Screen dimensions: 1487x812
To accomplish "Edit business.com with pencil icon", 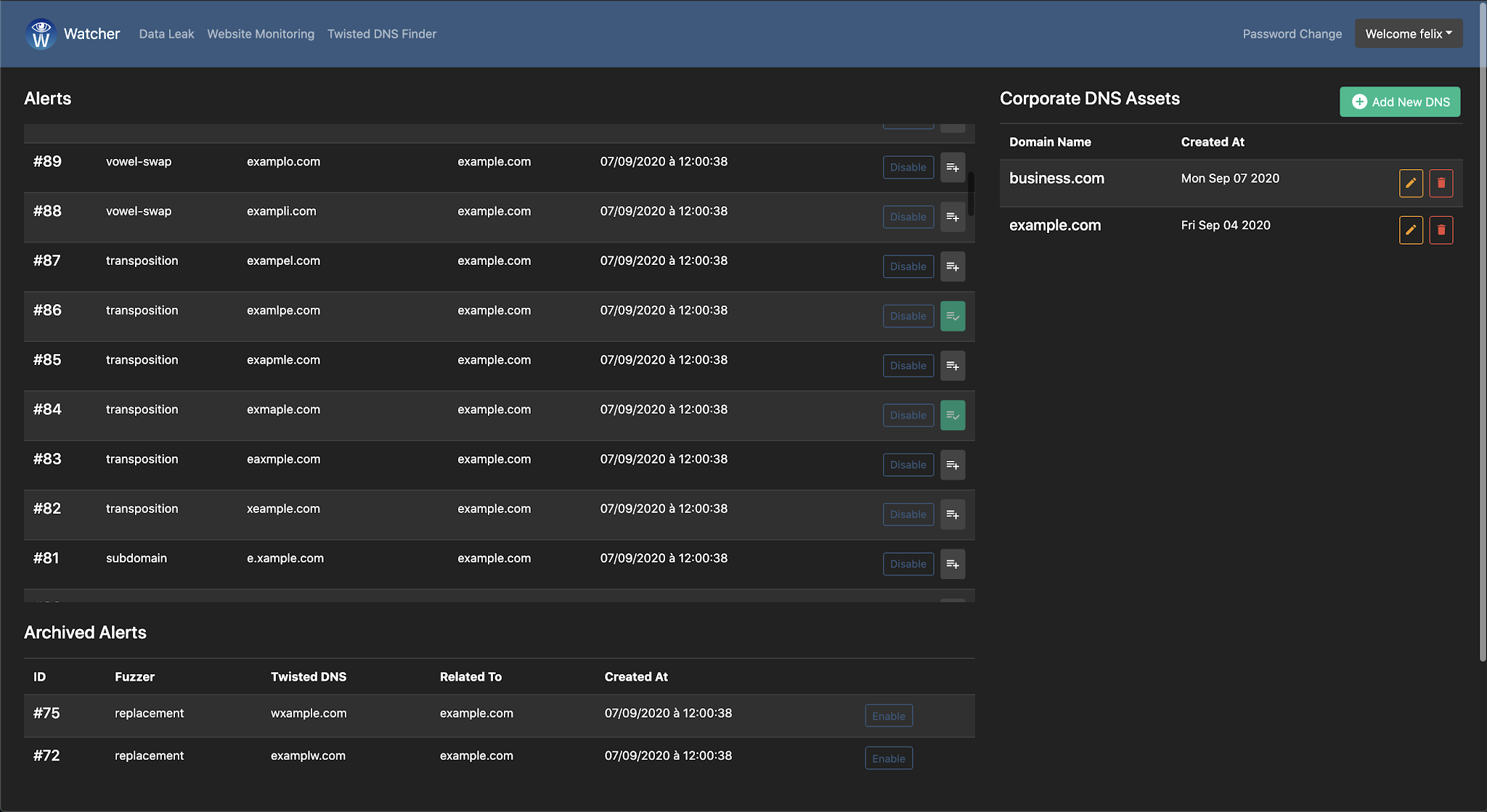I will tap(1411, 184).
